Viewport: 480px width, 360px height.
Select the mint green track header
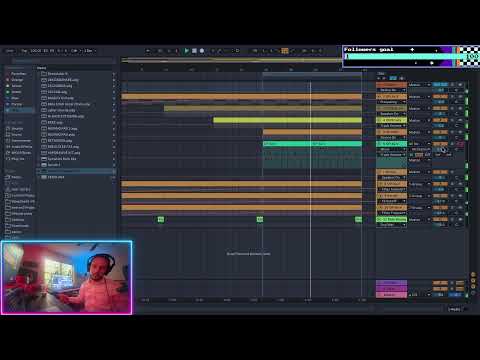point(392,144)
